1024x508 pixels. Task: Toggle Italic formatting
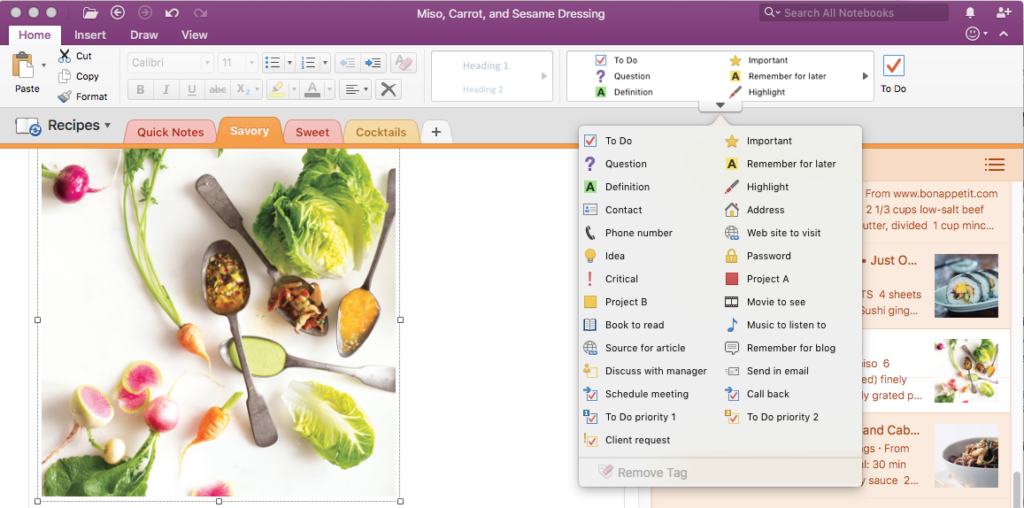pyautogui.click(x=166, y=89)
